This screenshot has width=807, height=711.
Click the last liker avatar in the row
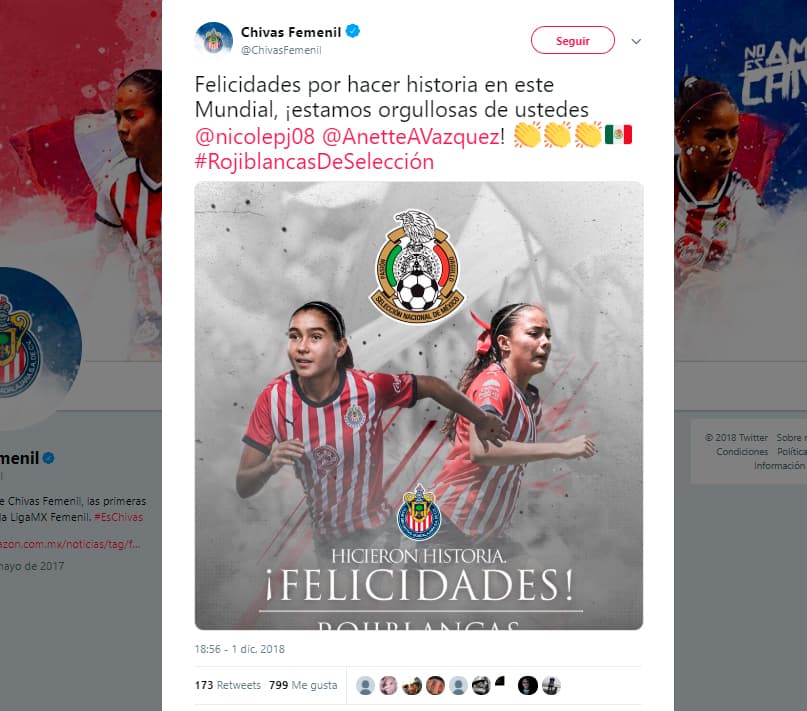coord(551,685)
